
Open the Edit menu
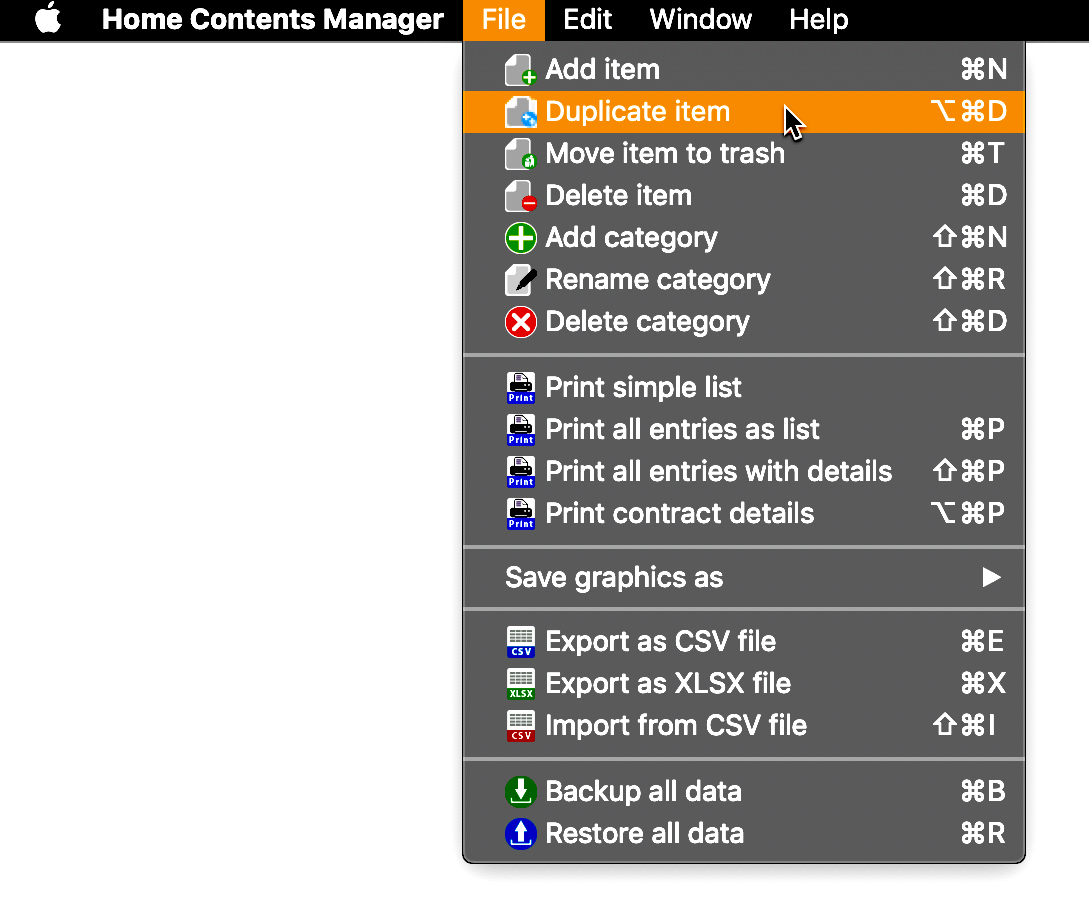(x=588, y=19)
